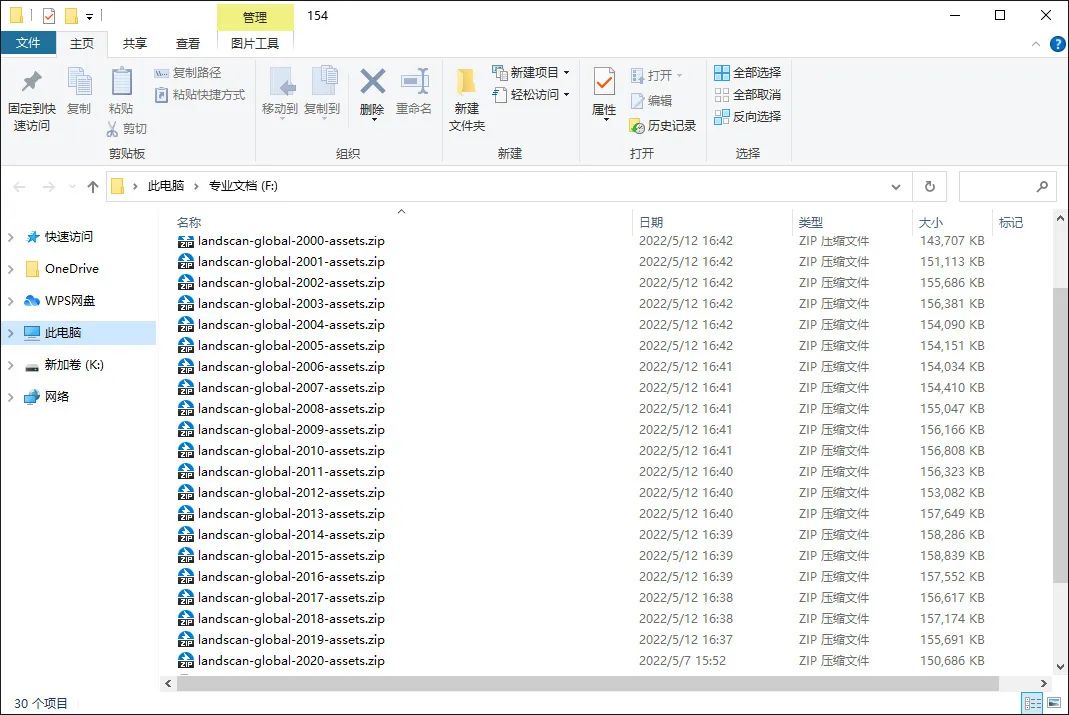
Task: Expand the This PC (此电脑) tree node
Action: pyautogui.click(x=10, y=333)
